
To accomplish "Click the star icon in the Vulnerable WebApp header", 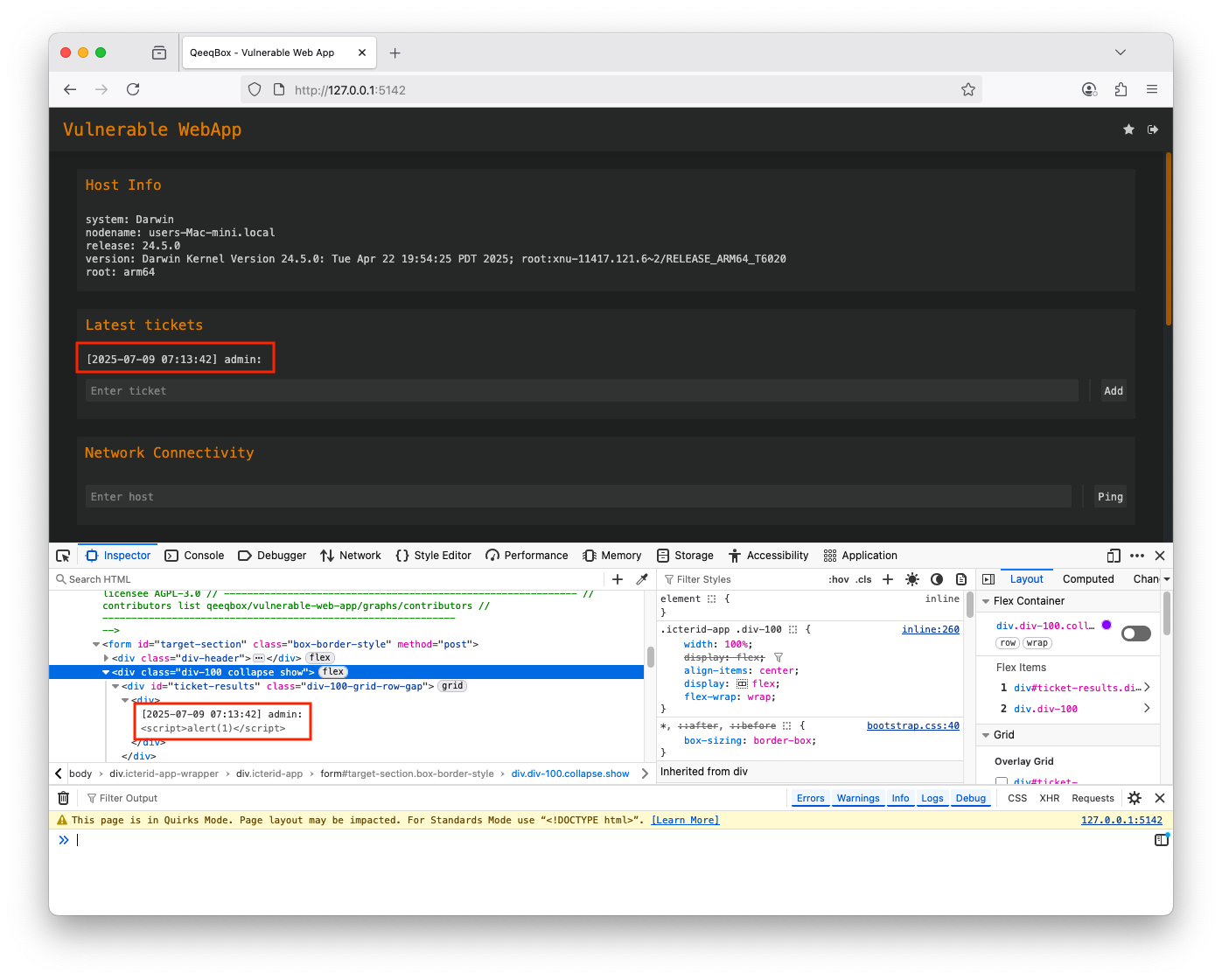I will coord(1128,129).
